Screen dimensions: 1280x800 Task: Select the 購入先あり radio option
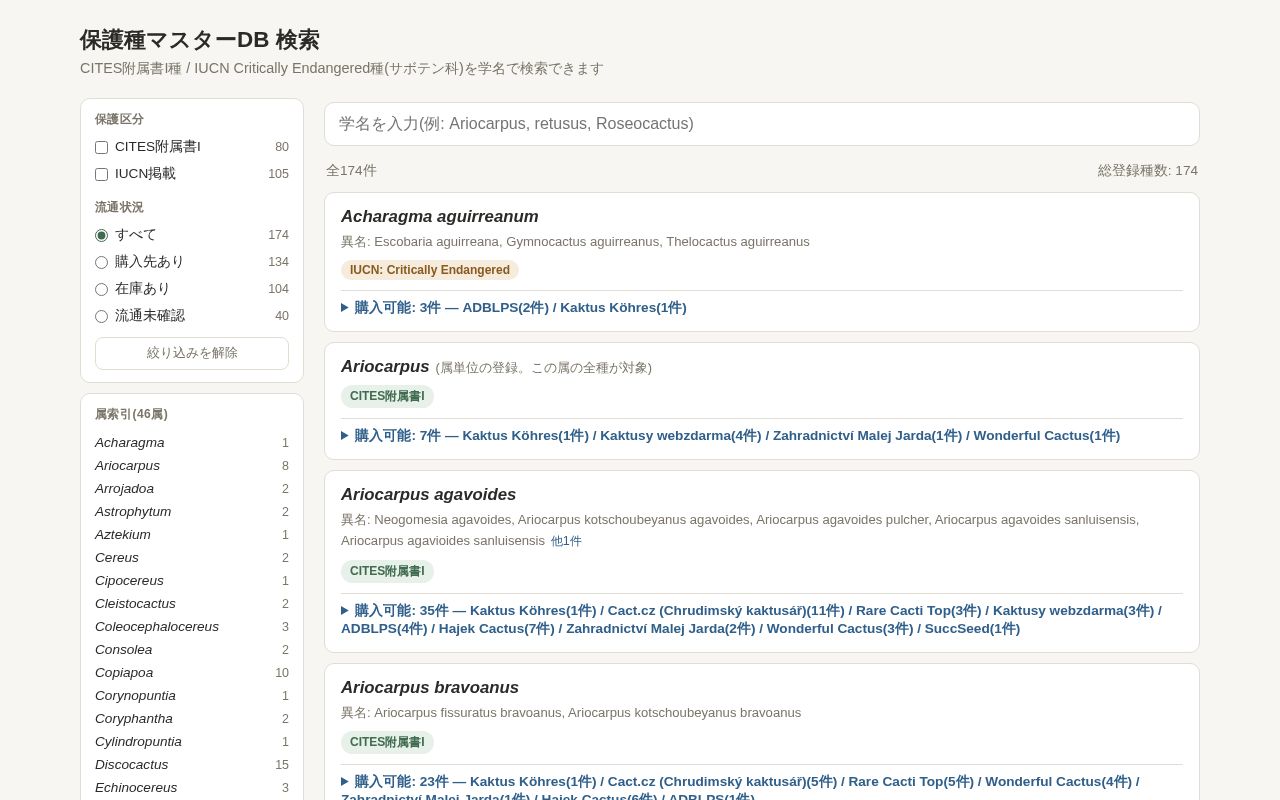(x=101, y=262)
